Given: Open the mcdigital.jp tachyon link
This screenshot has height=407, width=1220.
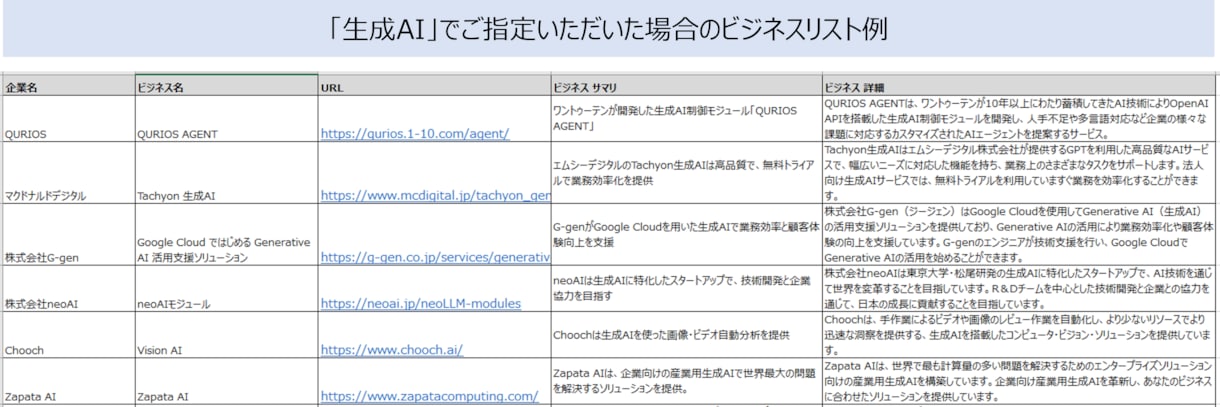Looking at the screenshot, I should [436, 196].
